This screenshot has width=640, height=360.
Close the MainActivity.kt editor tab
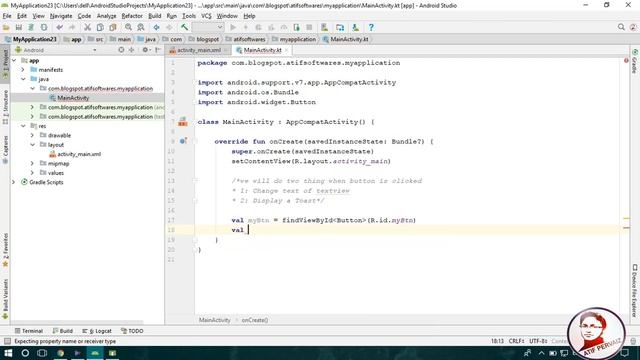287,50
